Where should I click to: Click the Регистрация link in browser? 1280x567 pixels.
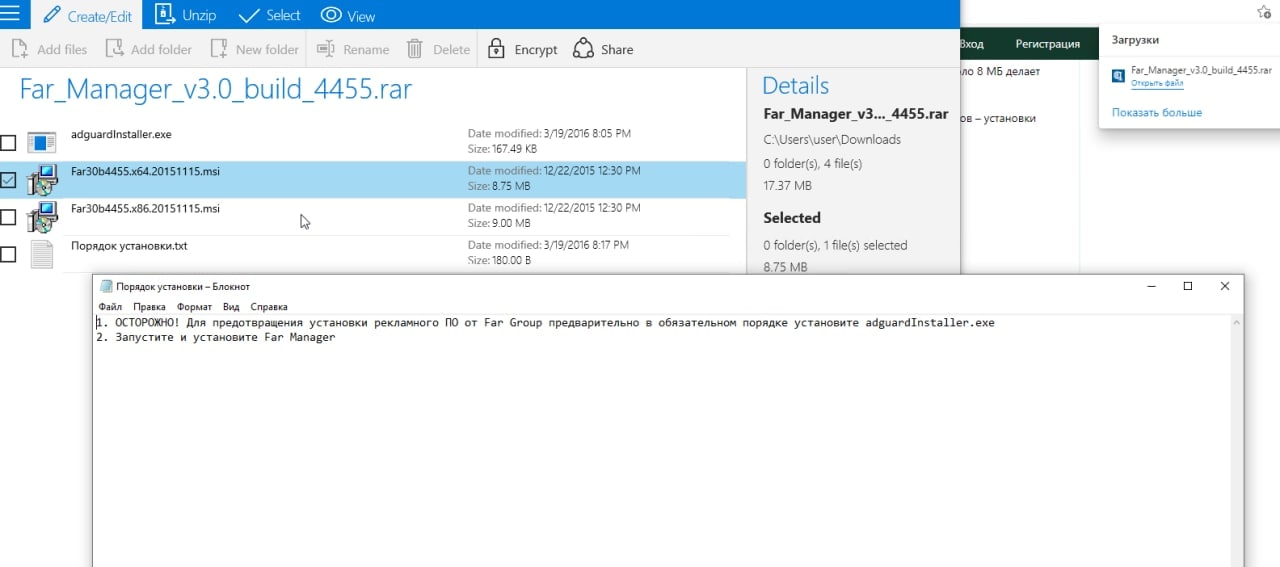[x=1047, y=44]
